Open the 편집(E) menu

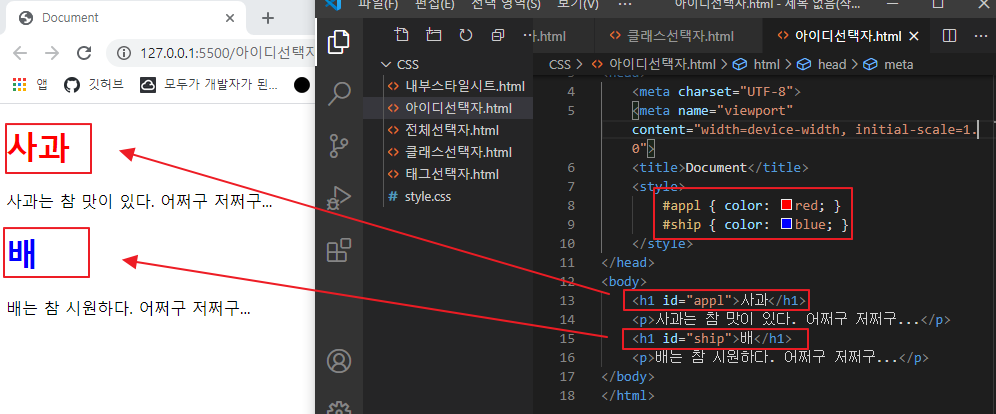click(434, 4)
